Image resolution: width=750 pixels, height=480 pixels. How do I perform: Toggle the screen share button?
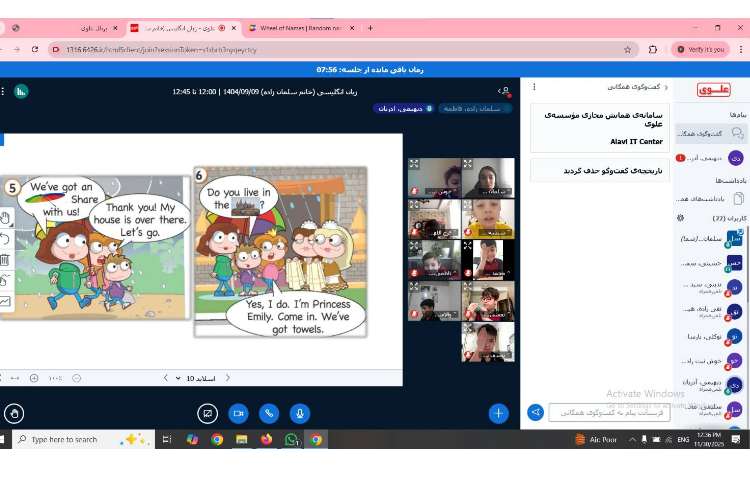tap(208, 413)
